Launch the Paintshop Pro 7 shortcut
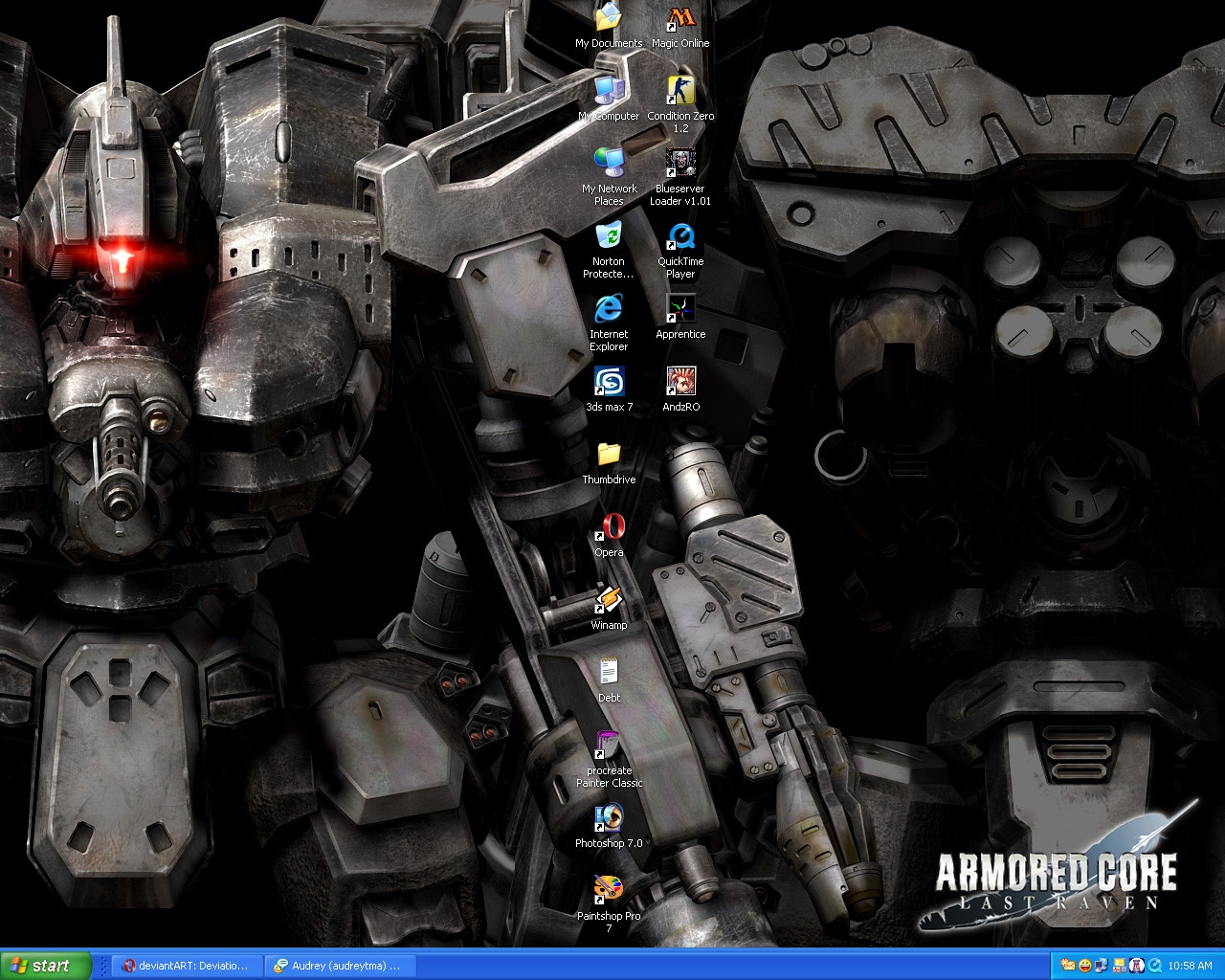Image resolution: width=1225 pixels, height=980 pixels. point(609,904)
